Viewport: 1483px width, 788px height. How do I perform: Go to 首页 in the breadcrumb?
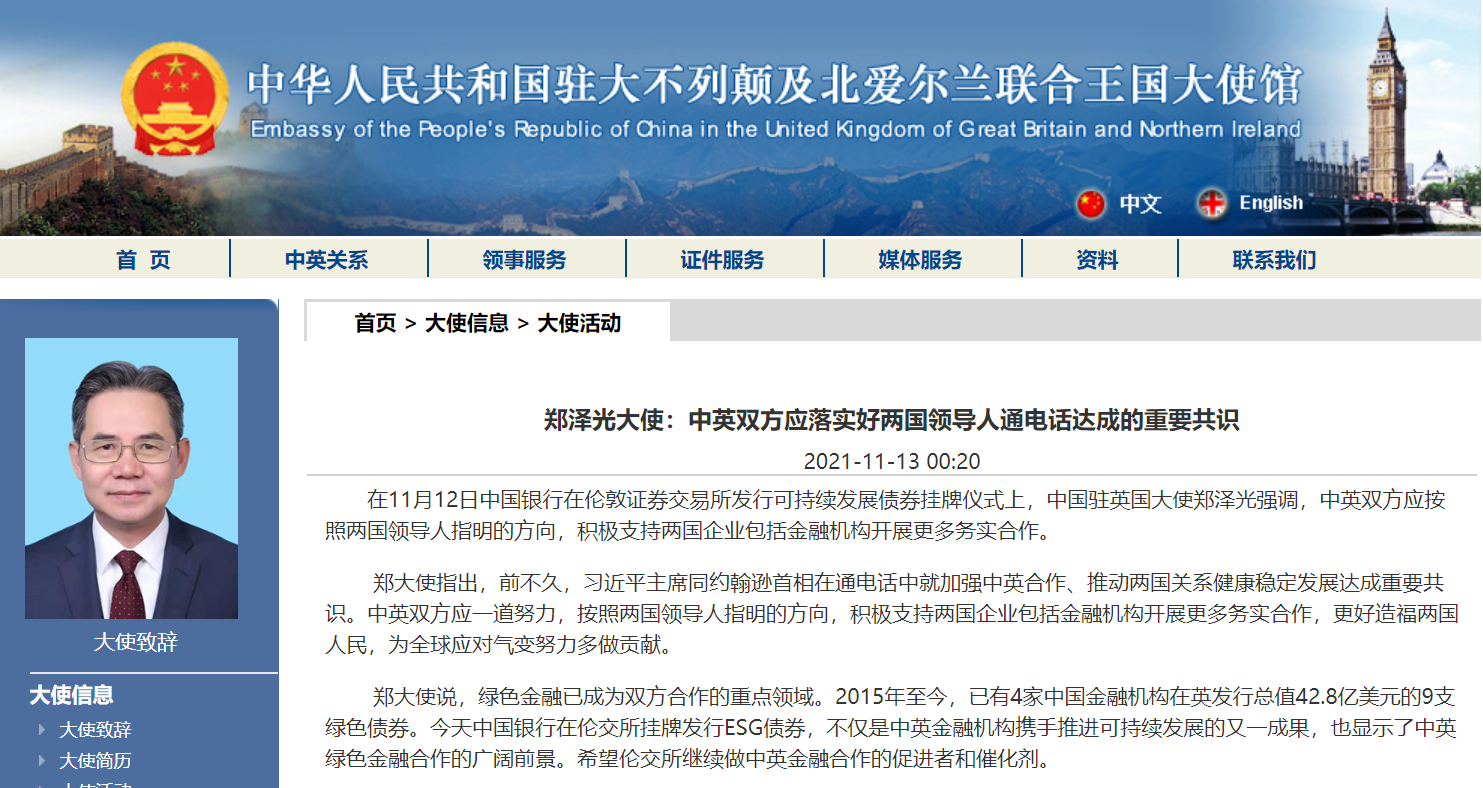point(375,323)
